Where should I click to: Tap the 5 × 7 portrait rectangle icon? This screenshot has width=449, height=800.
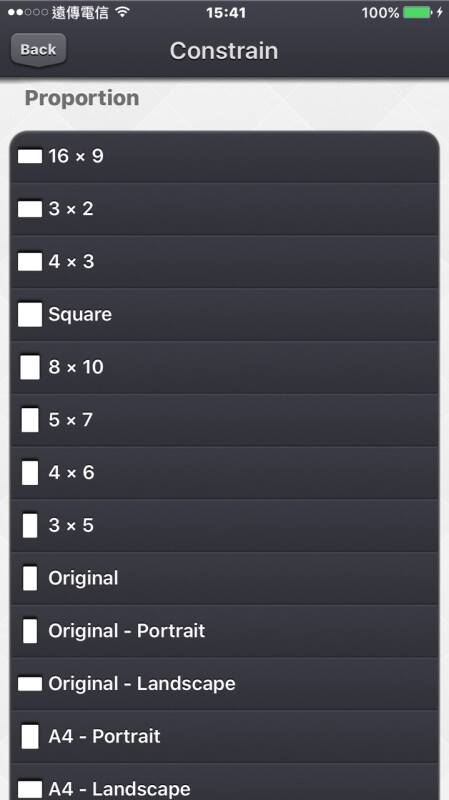coord(30,420)
